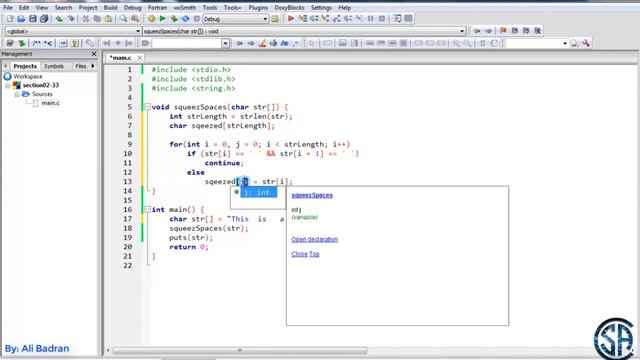Clear all bookmarks toolbar icon
640x360 pixels.
538,31
